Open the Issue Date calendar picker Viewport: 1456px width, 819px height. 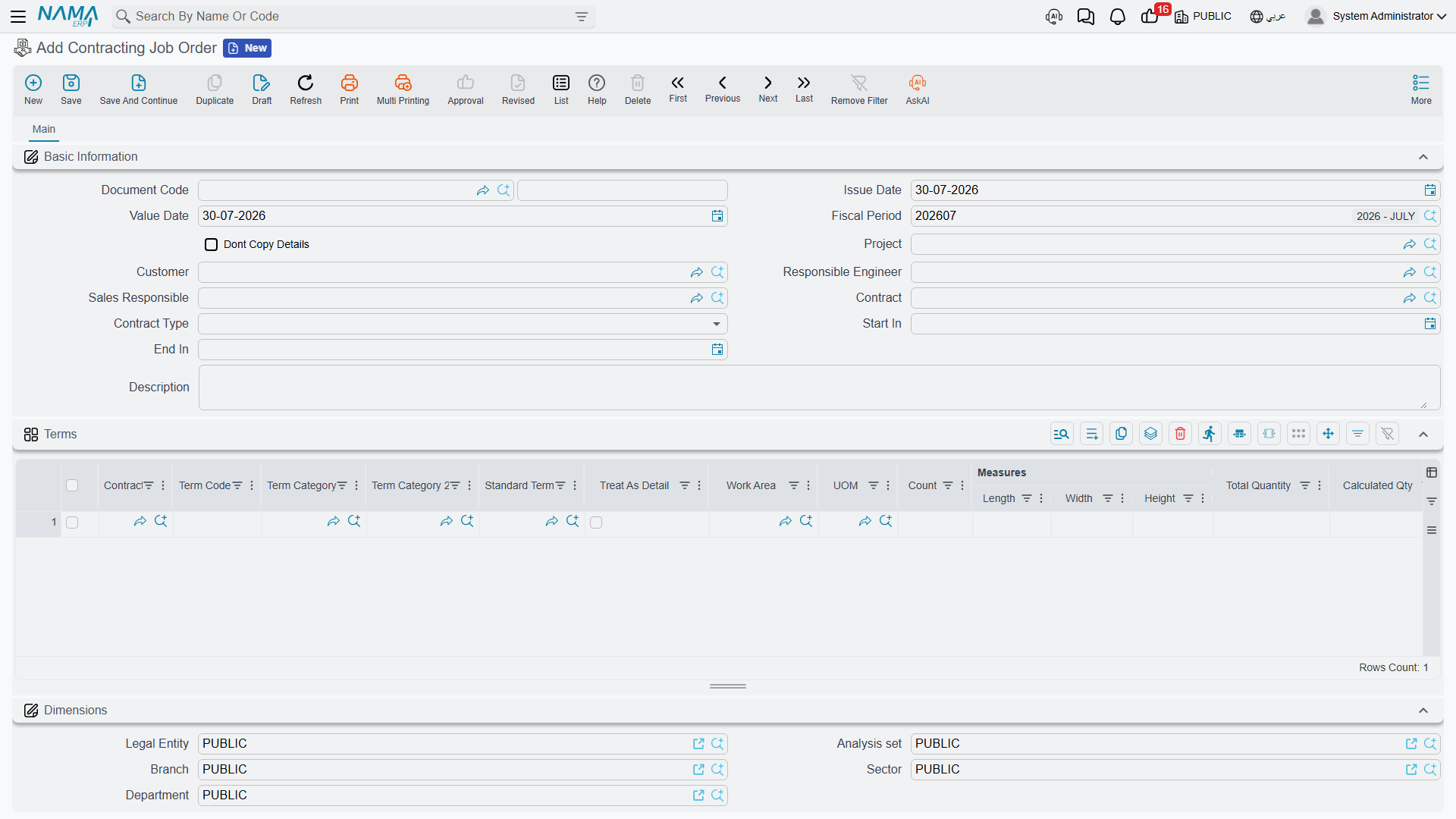point(1430,190)
